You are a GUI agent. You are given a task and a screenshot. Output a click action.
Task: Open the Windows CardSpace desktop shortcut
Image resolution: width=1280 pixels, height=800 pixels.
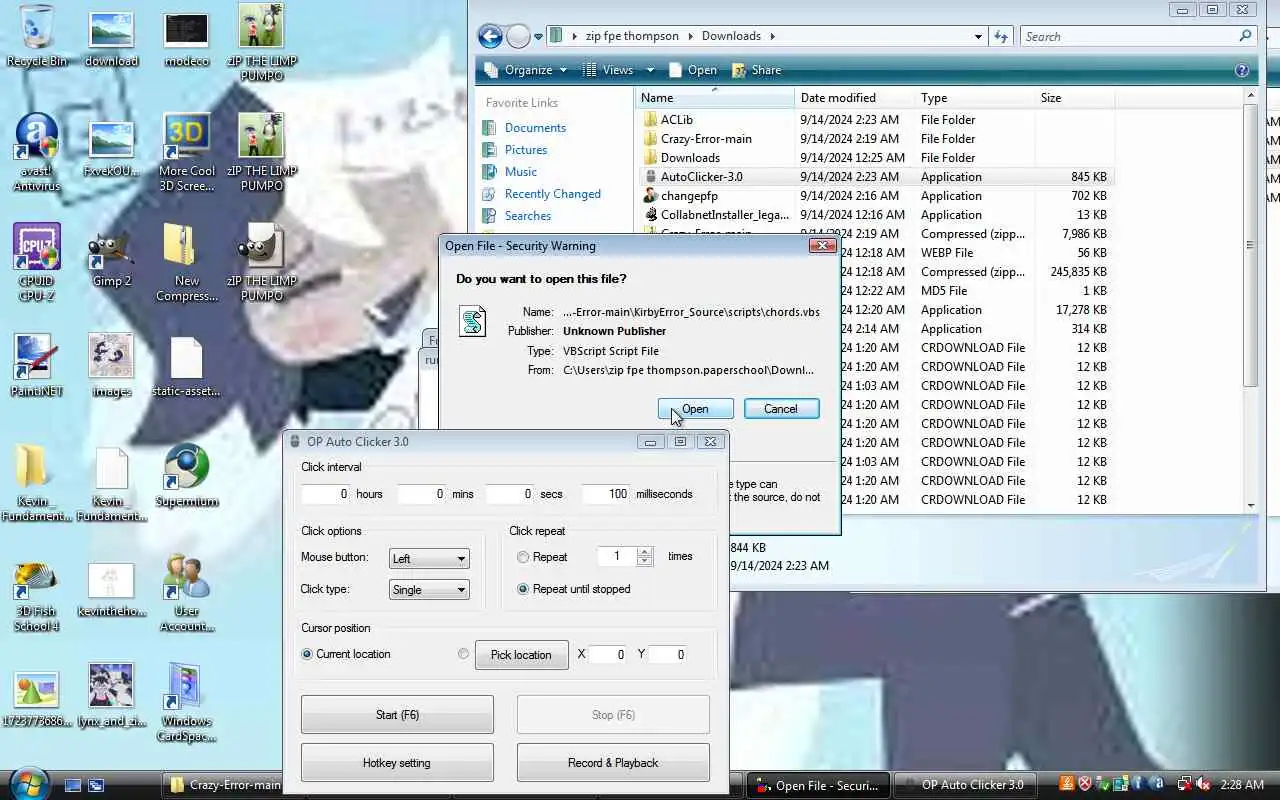pos(186,702)
